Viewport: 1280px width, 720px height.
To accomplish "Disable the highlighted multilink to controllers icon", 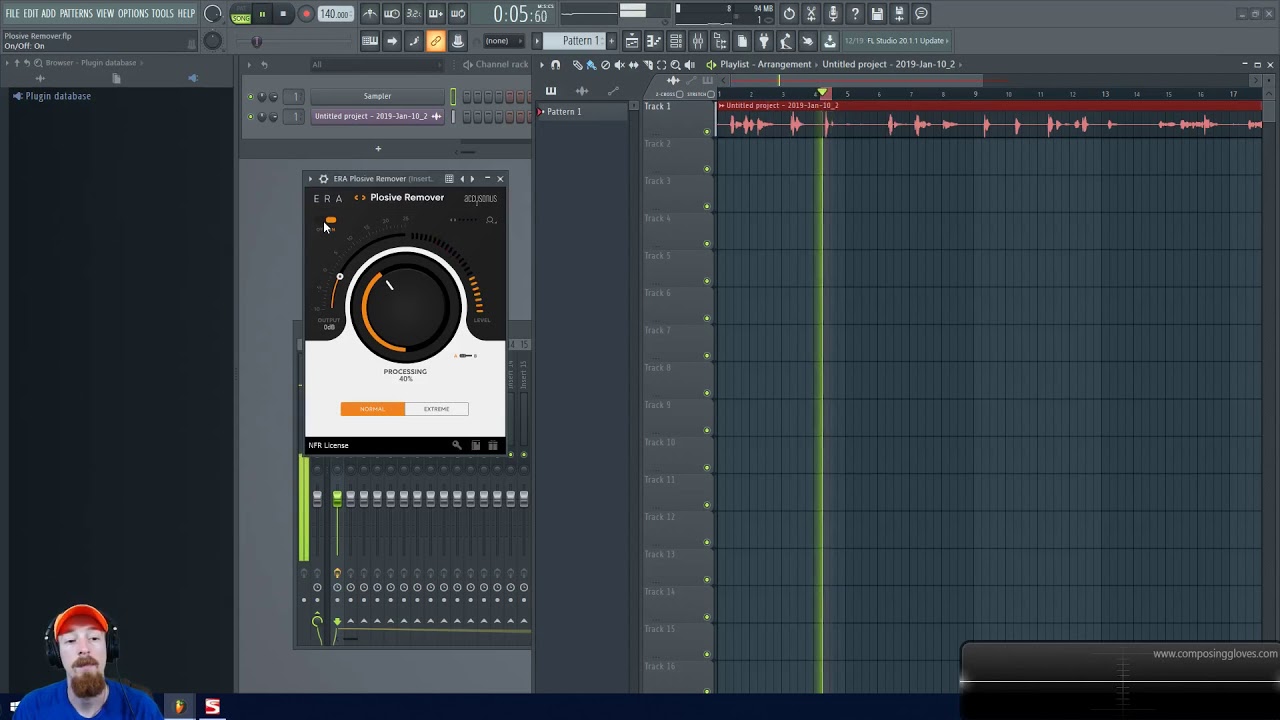I will click(x=436, y=41).
